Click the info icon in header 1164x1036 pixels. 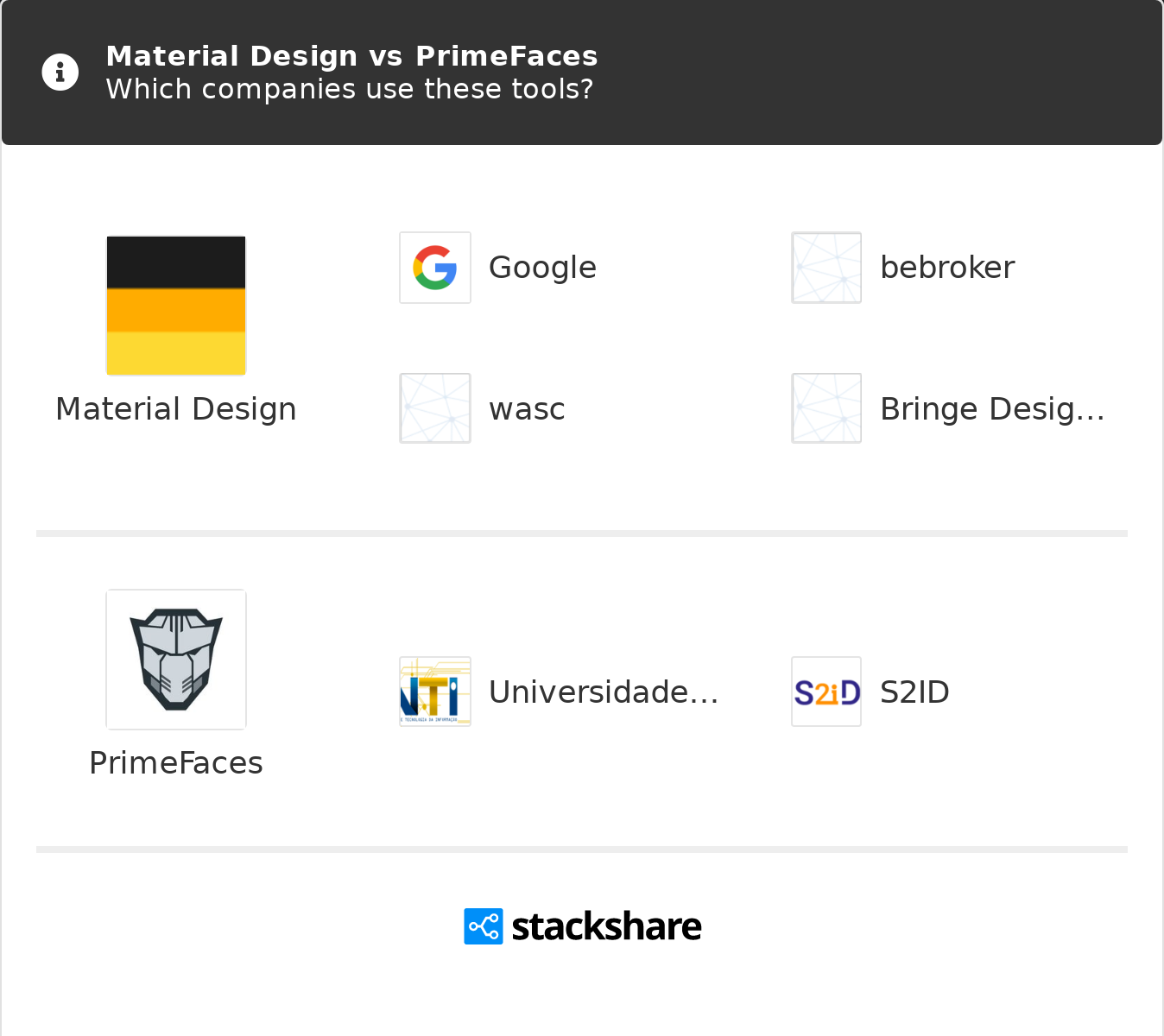click(x=60, y=73)
